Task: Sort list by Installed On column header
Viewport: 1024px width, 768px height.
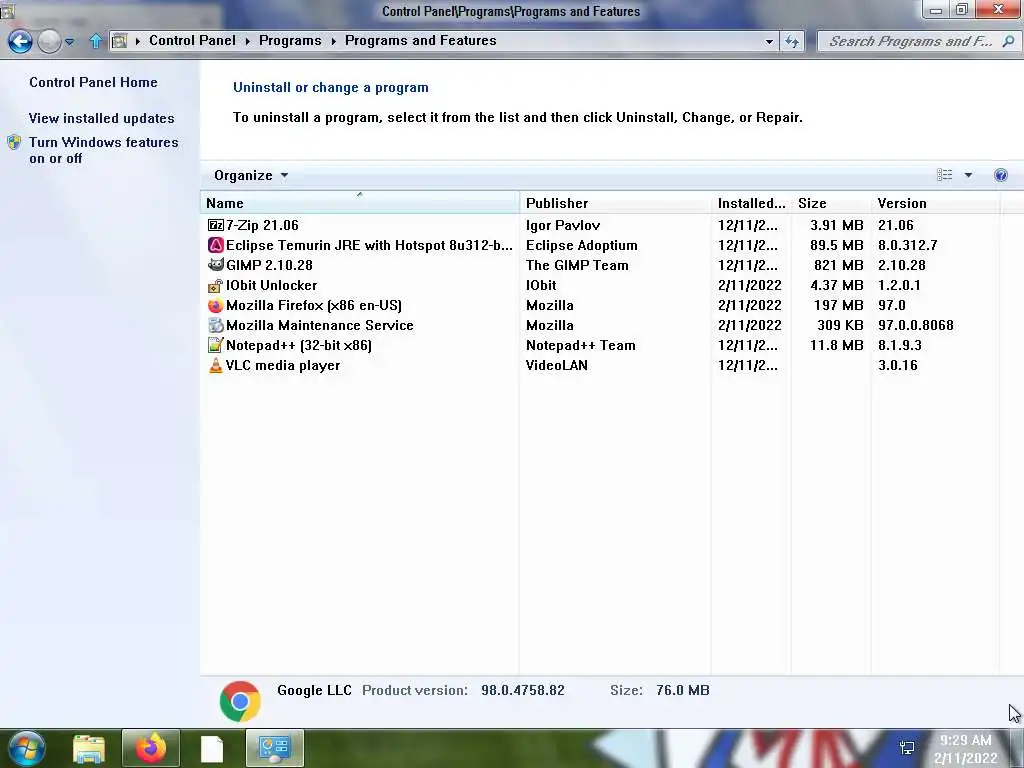Action: [x=751, y=203]
